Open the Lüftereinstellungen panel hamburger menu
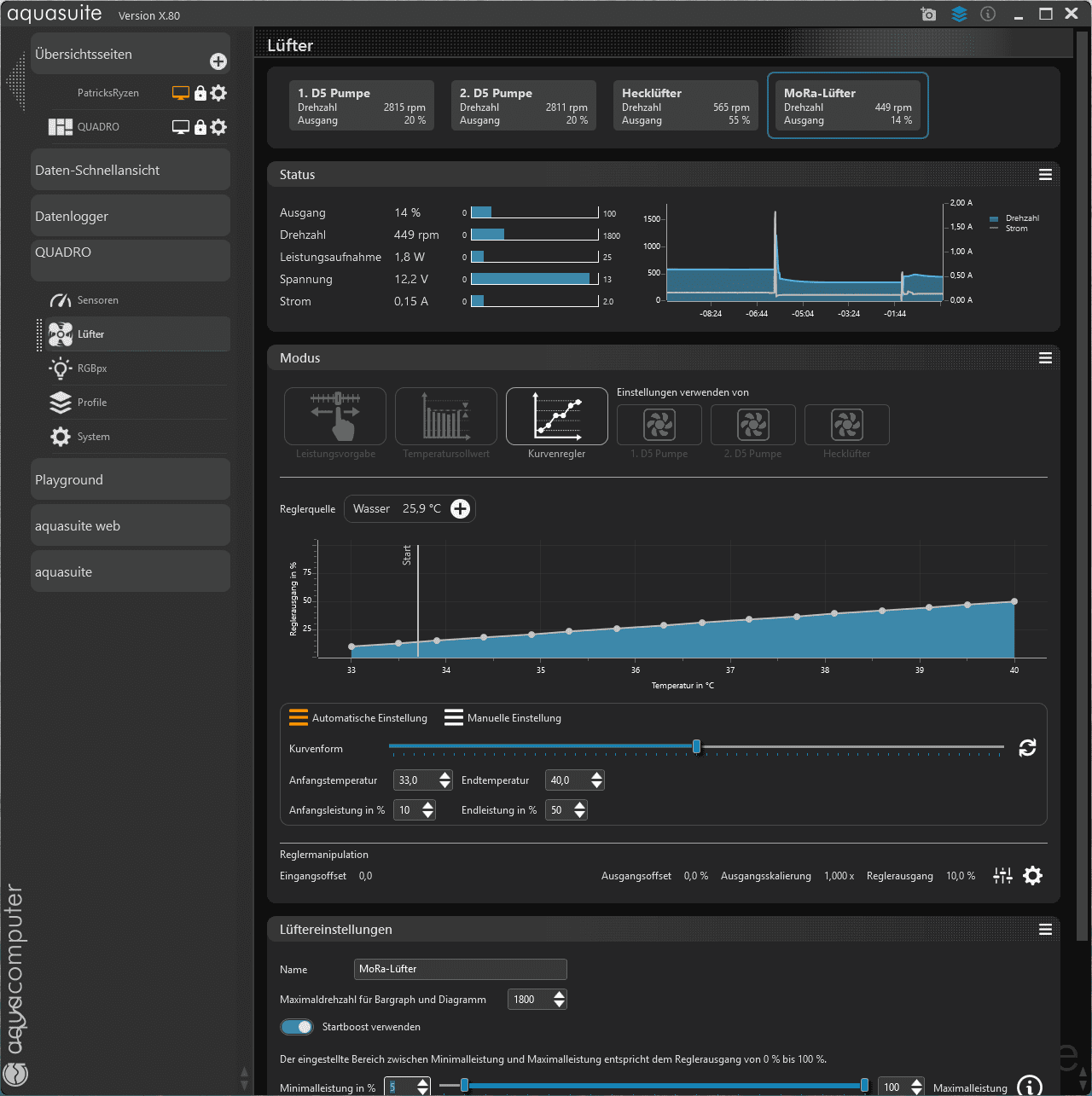1092x1096 pixels. 1045,930
